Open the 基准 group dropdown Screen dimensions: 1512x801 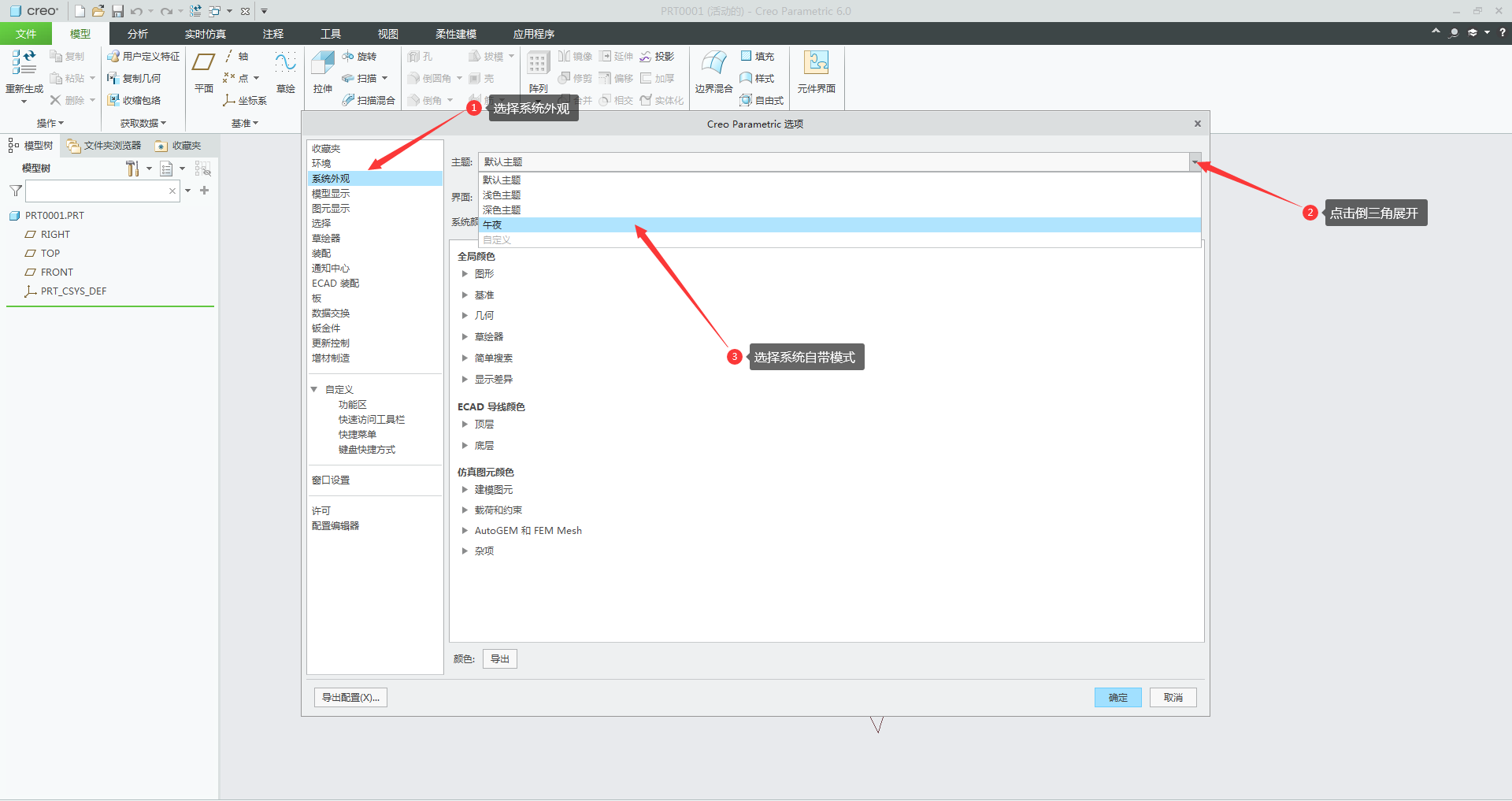[x=245, y=124]
